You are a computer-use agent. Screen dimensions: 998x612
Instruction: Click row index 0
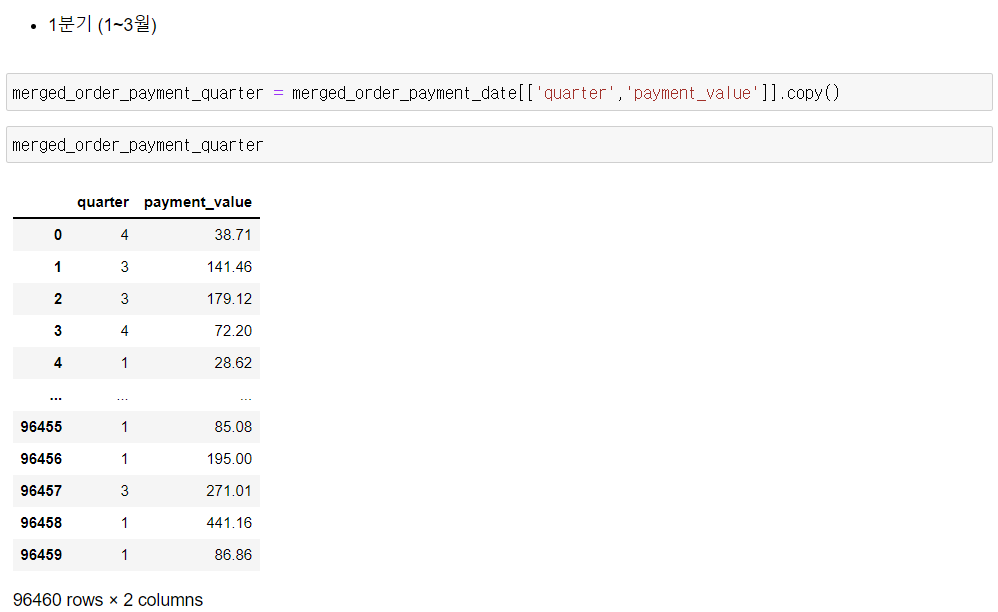click(x=58, y=235)
